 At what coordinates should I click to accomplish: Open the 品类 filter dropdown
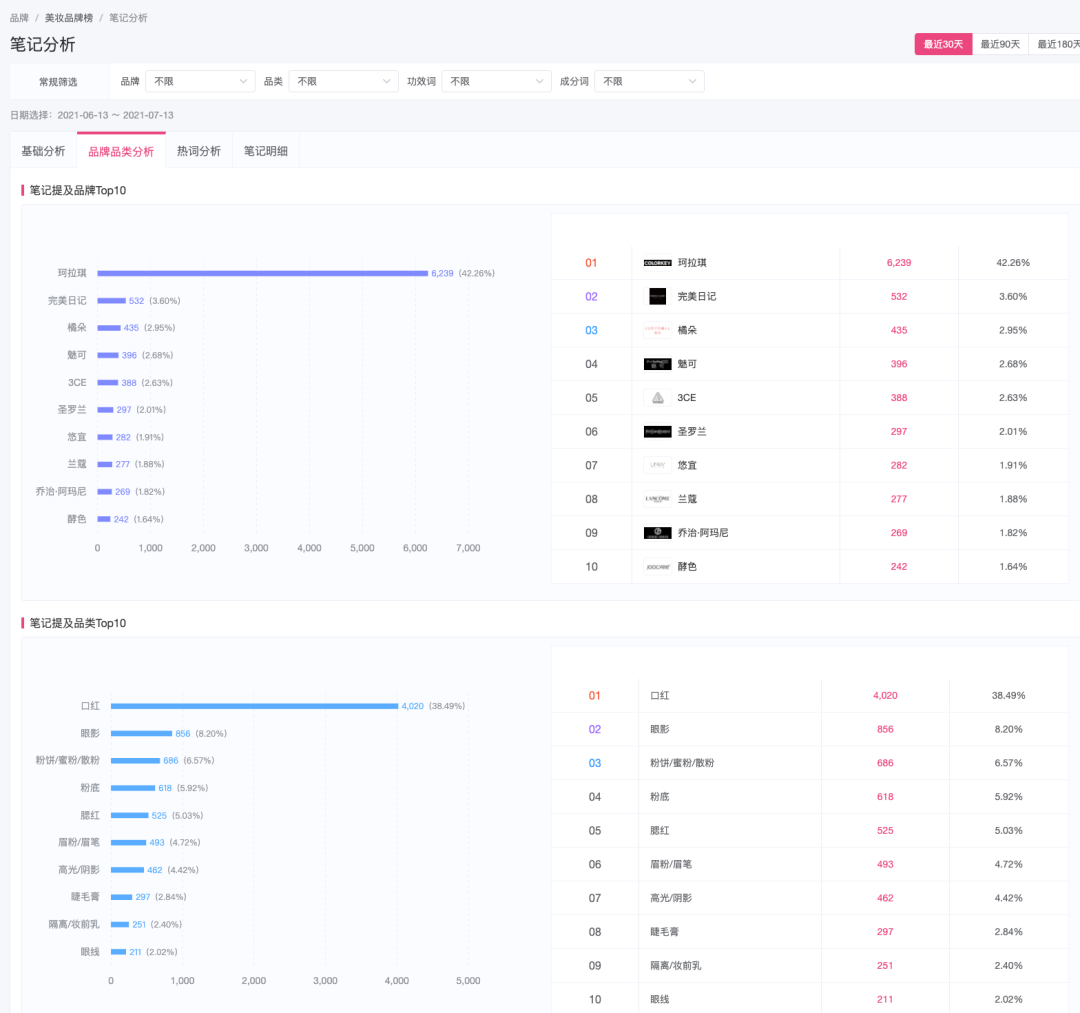[344, 81]
